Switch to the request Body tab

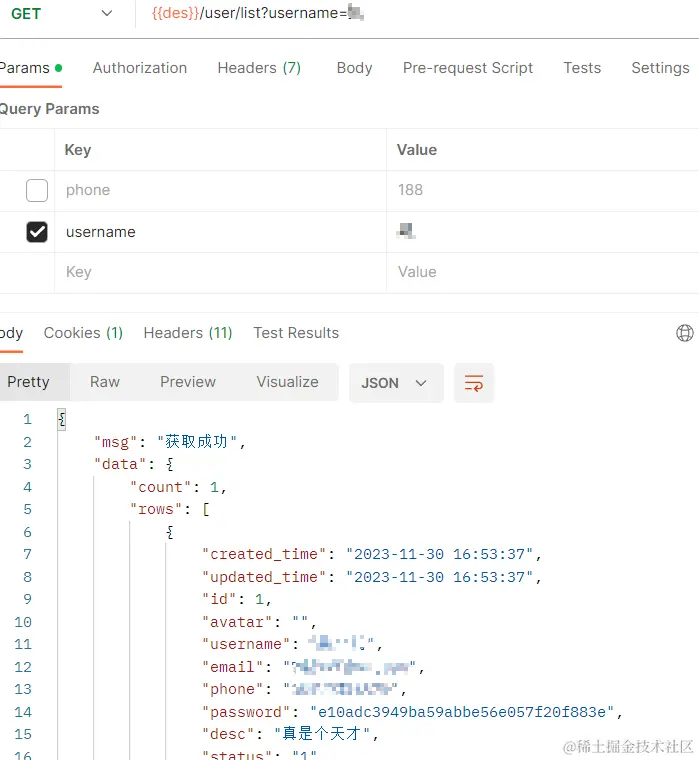(x=354, y=68)
